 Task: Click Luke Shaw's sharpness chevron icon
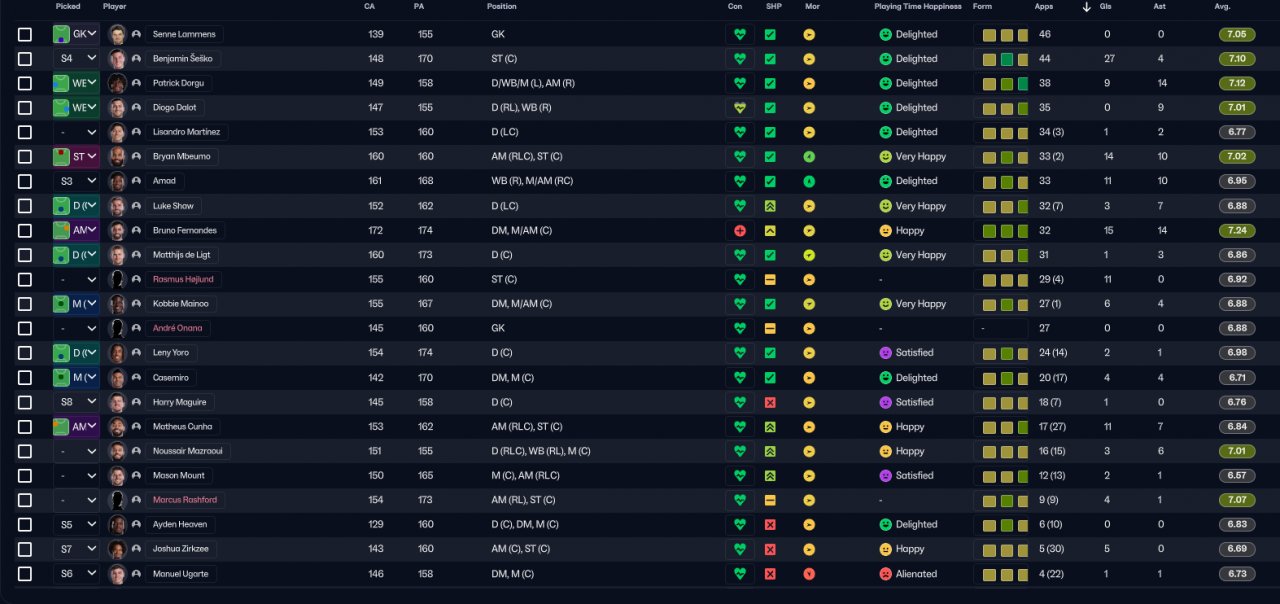[770, 206]
